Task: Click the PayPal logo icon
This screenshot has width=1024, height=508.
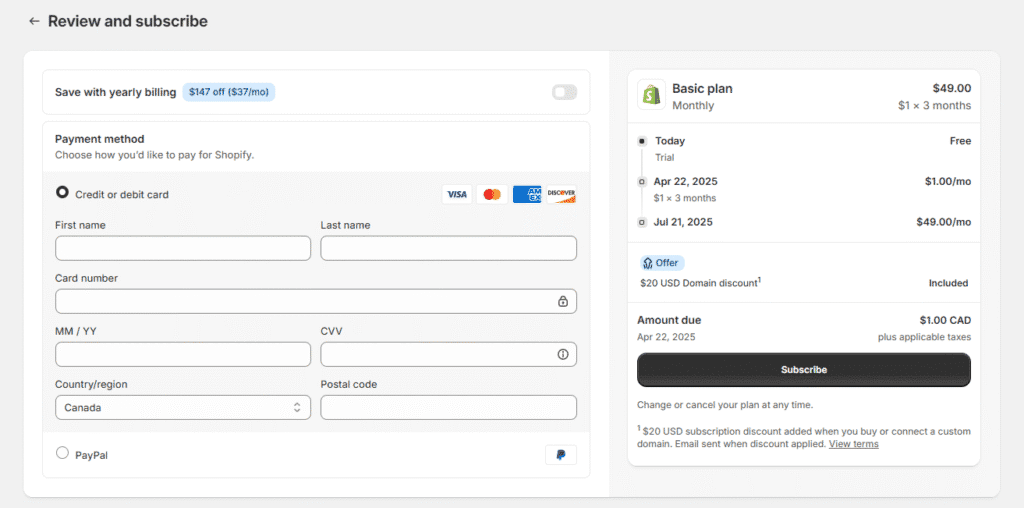Action: pyautogui.click(x=561, y=455)
